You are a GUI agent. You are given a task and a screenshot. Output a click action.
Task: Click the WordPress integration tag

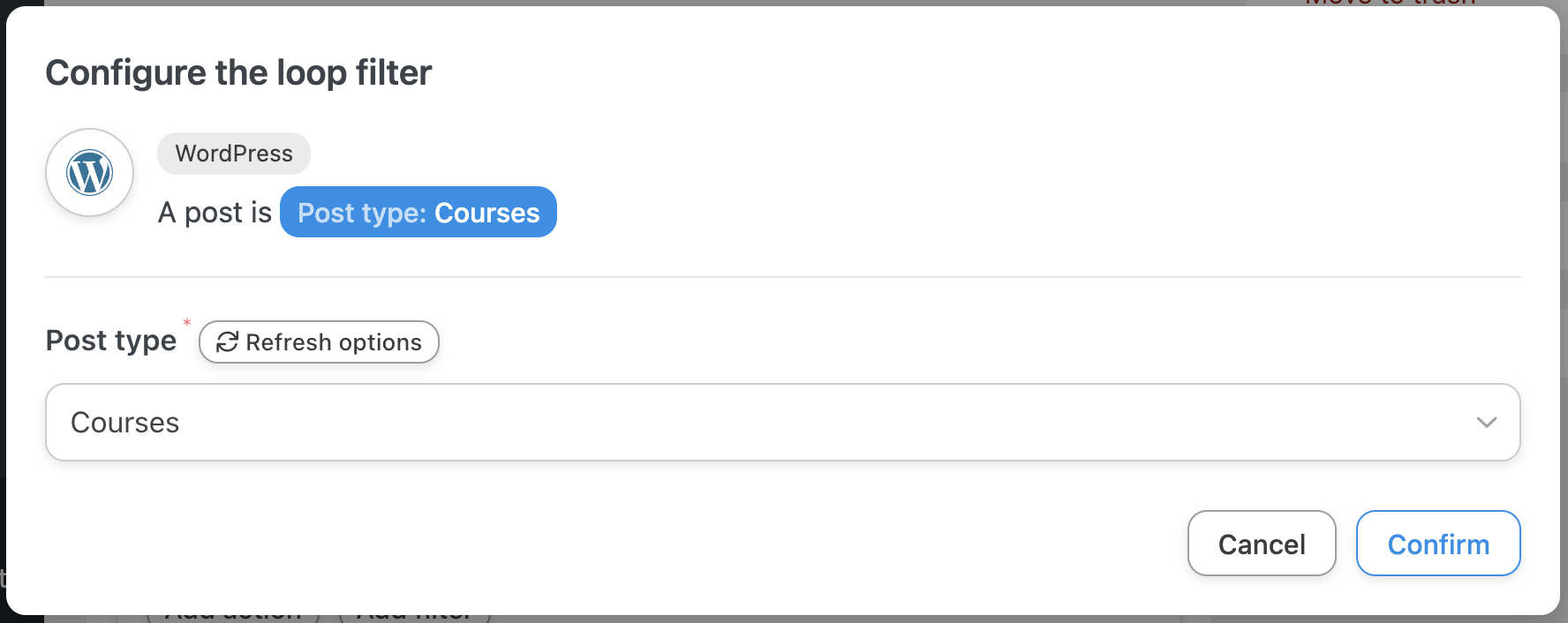click(234, 154)
